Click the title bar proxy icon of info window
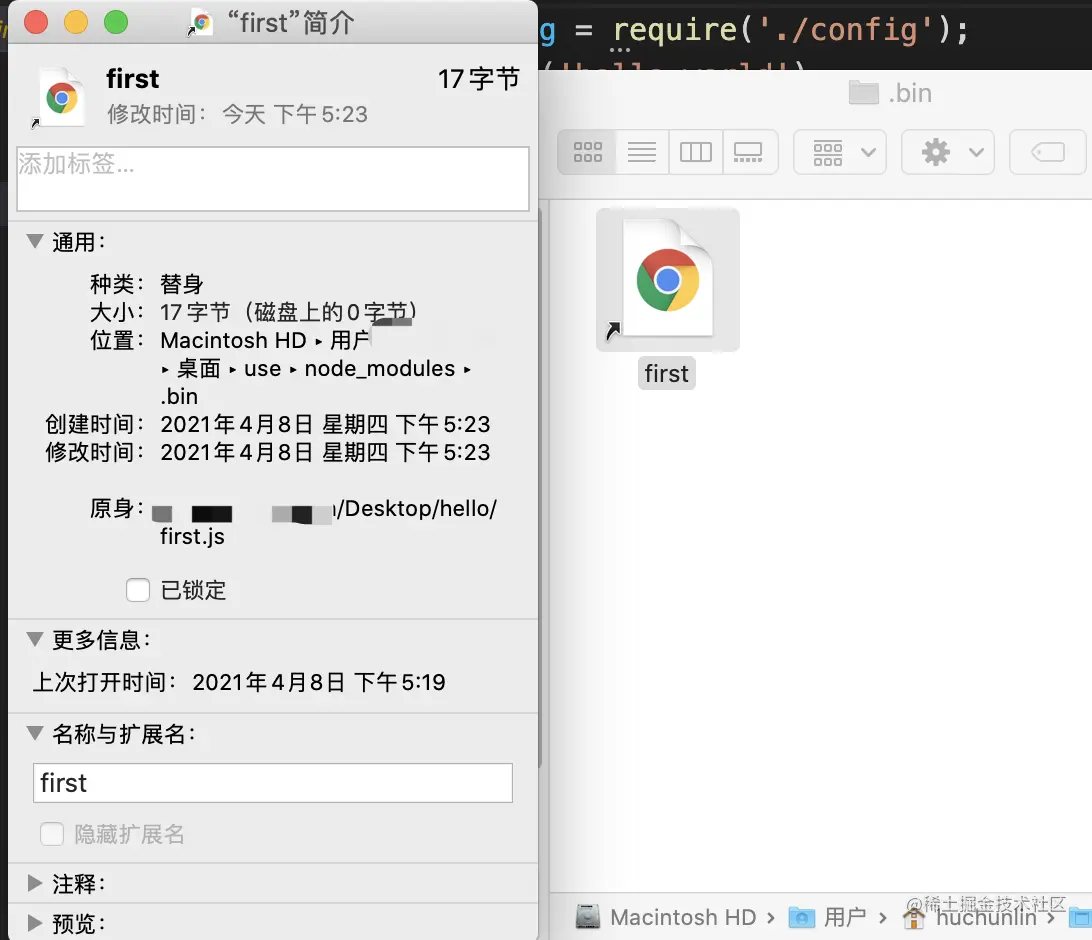Viewport: 1092px width, 940px height. coord(200,23)
